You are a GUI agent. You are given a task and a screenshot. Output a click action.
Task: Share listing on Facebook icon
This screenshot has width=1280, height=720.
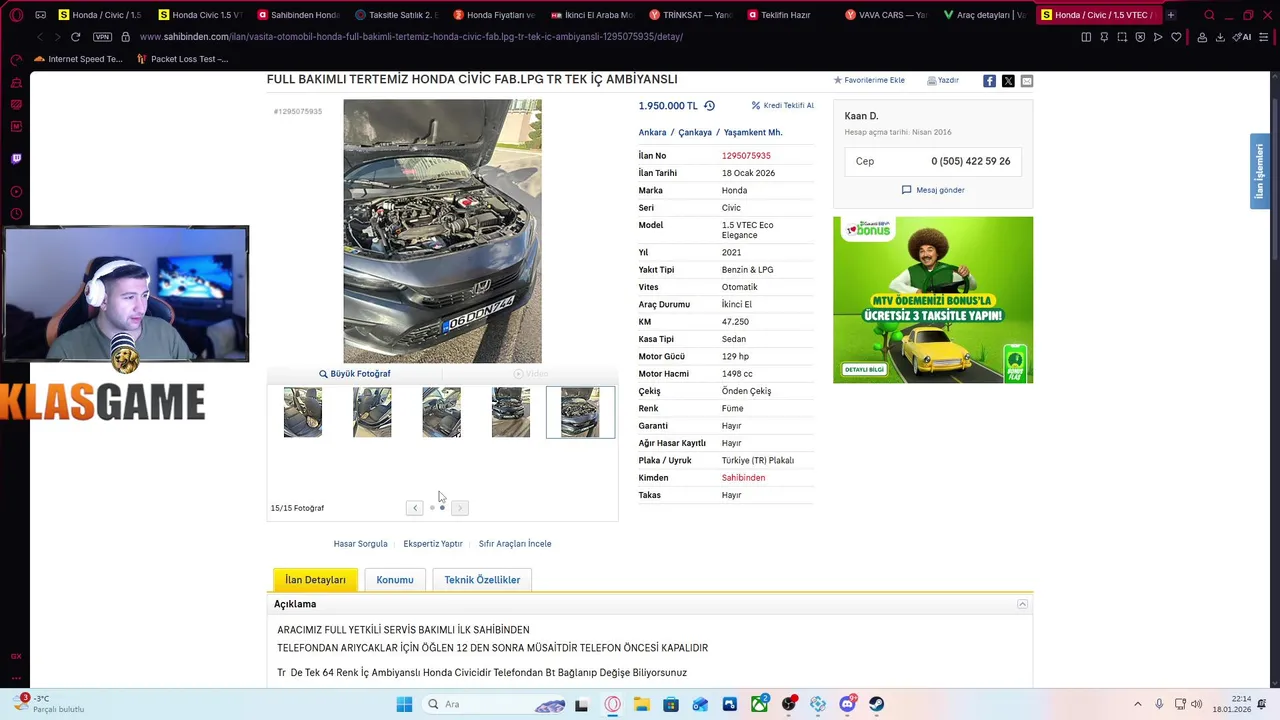(x=989, y=81)
